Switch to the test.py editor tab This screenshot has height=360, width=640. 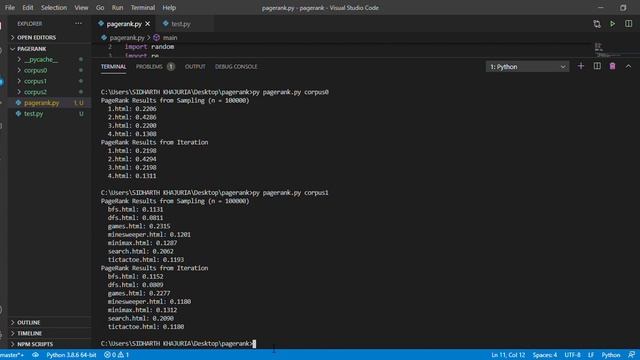pyautogui.click(x=181, y=24)
